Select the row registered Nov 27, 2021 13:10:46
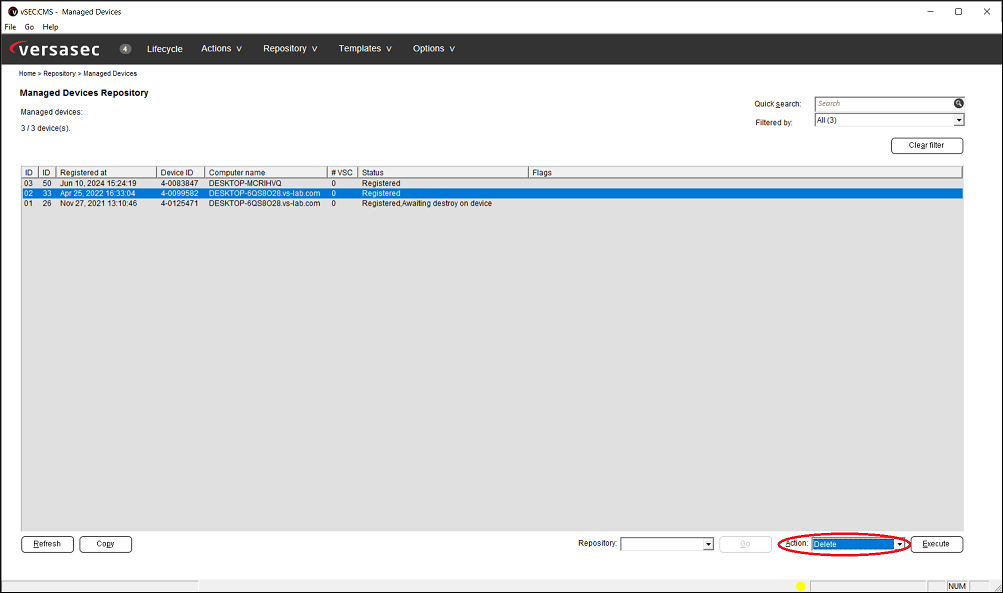The width and height of the screenshot is (1003, 593). coord(492,203)
